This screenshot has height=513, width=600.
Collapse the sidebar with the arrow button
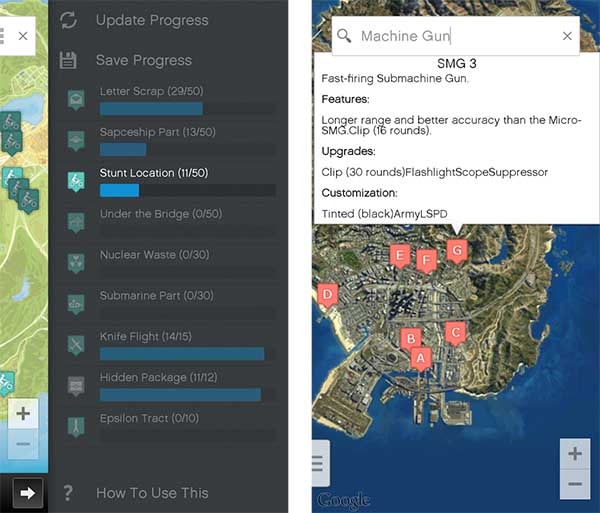pyautogui.click(x=29, y=493)
